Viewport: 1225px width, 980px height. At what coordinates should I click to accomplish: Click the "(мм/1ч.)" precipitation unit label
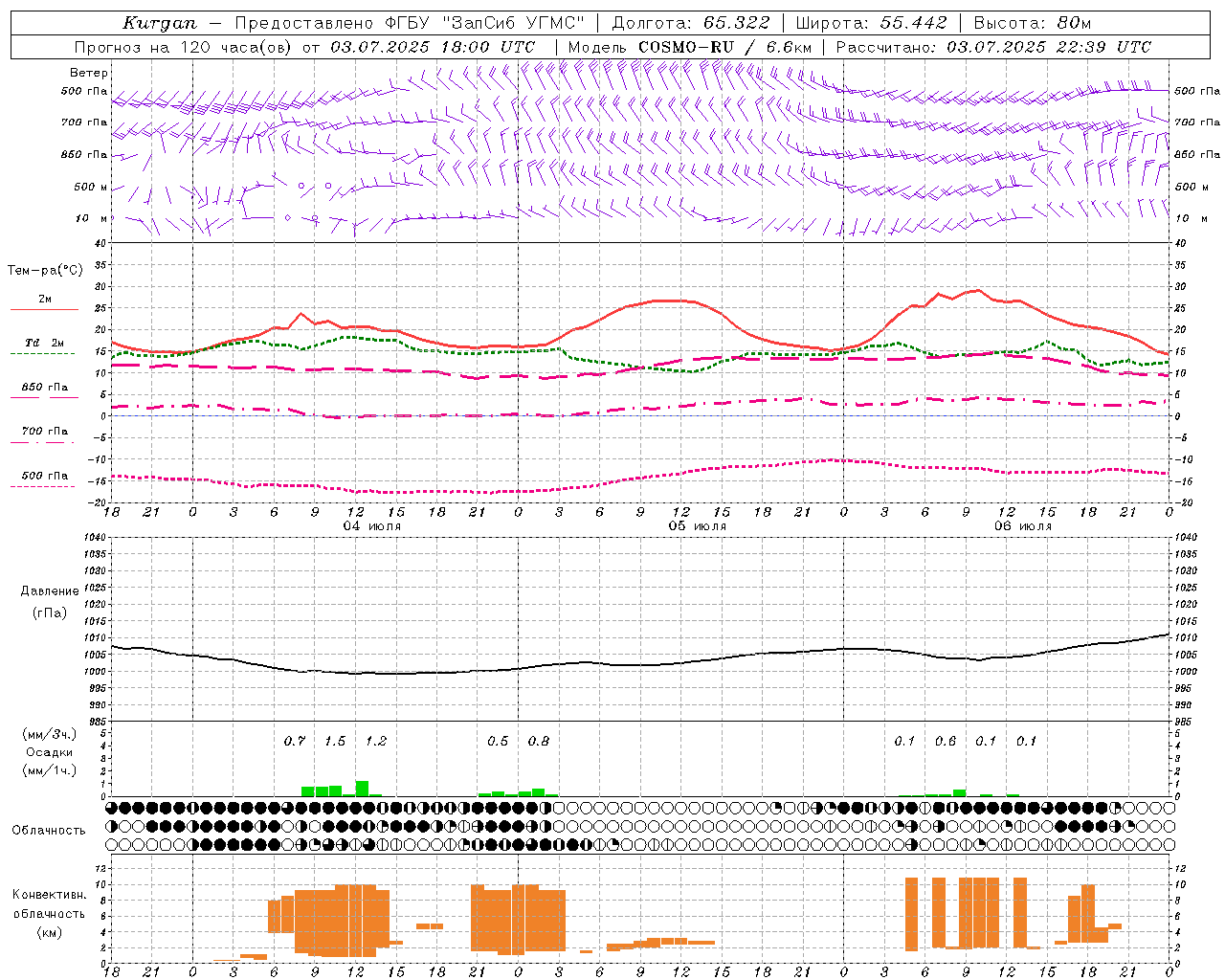[x=50, y=770]
